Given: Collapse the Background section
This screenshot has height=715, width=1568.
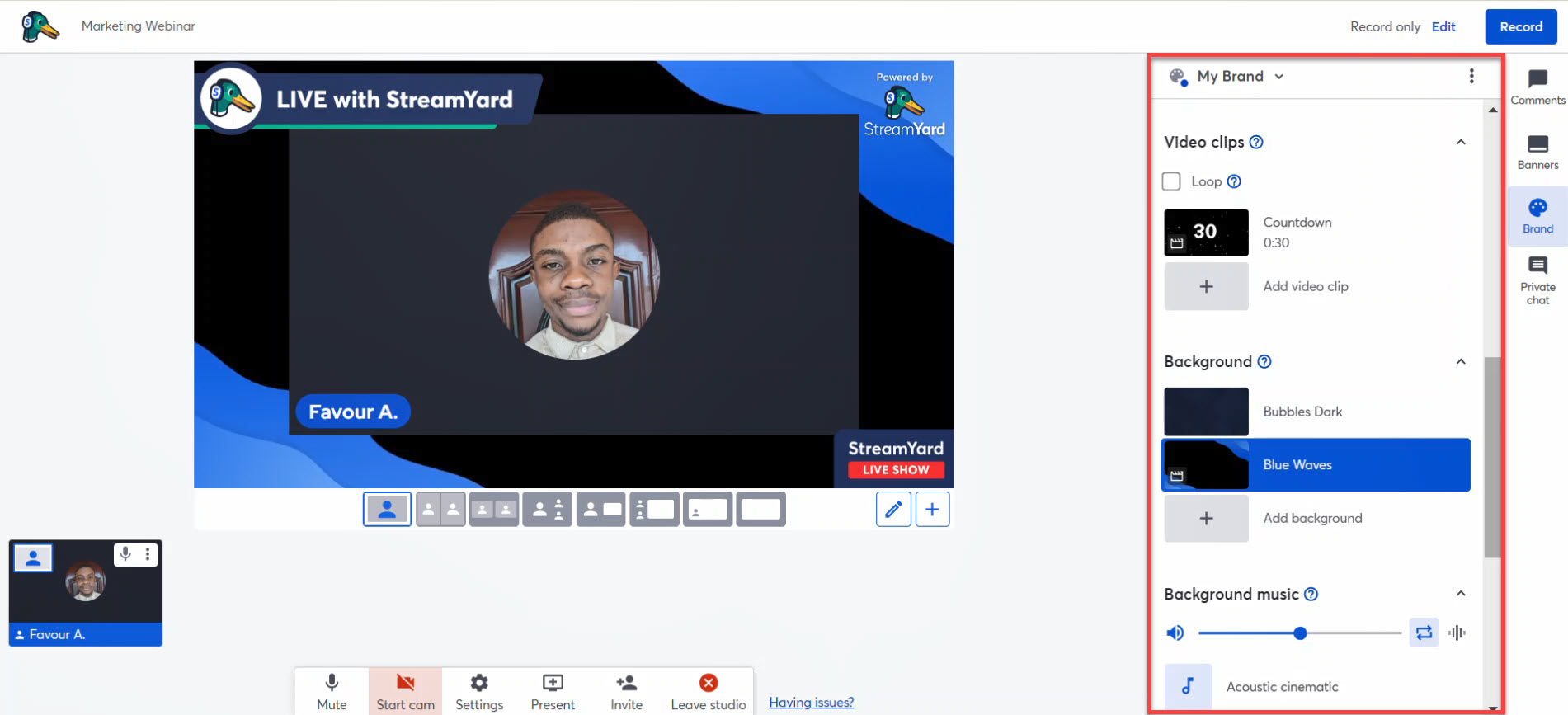Looking at the screenshot, I should click(1461, 361).
